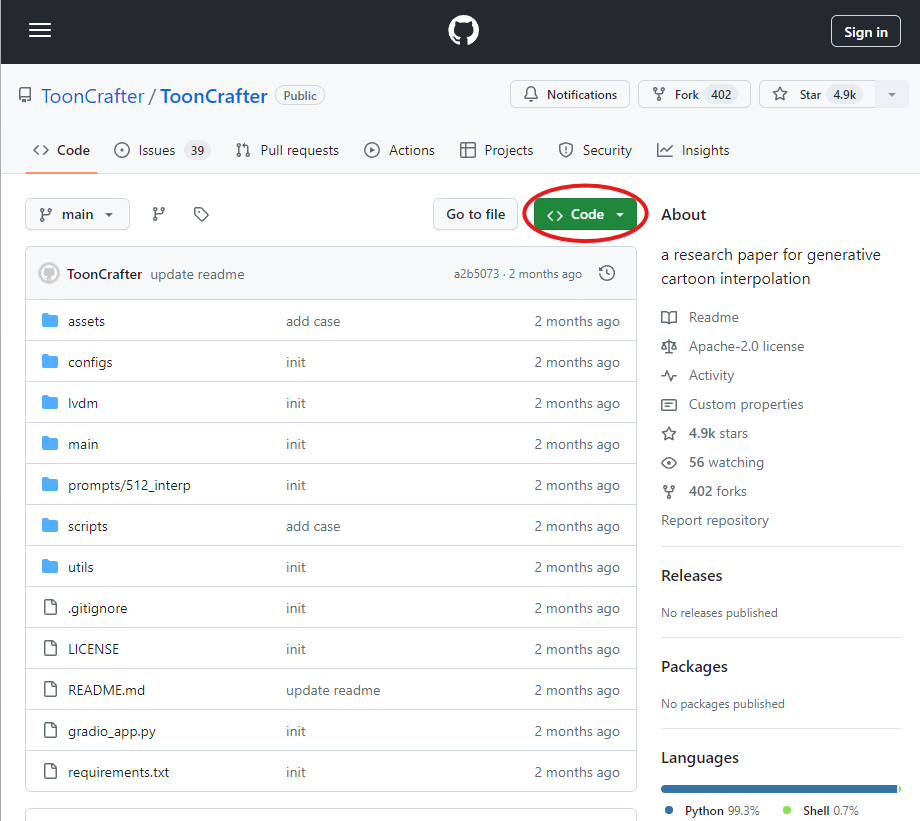
Task: Open the gradio_app.py file
Action: [x=111, y=731]
